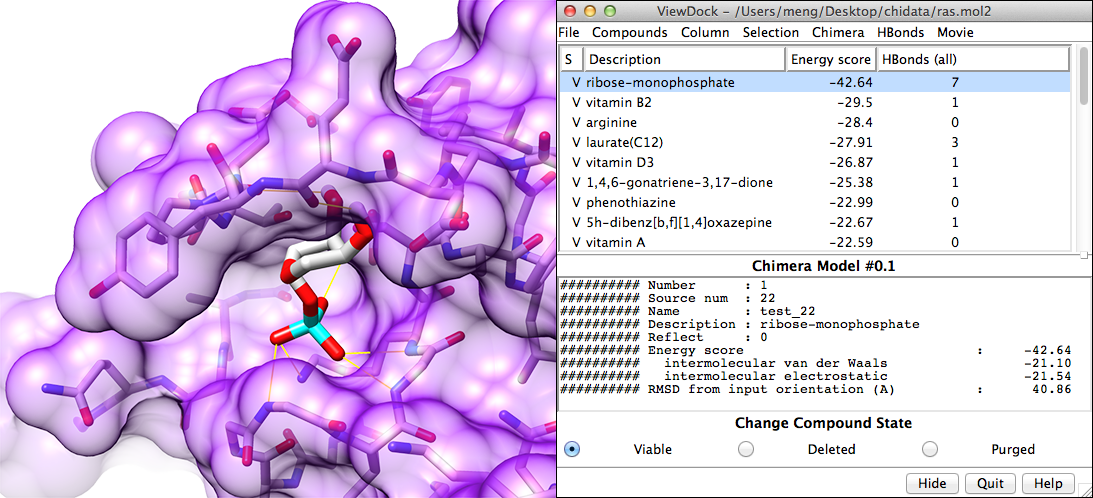This screenshot has height=498, width=1093.
Task: Zoom the ViewDock window with green button
Action: tap(610, 11)
